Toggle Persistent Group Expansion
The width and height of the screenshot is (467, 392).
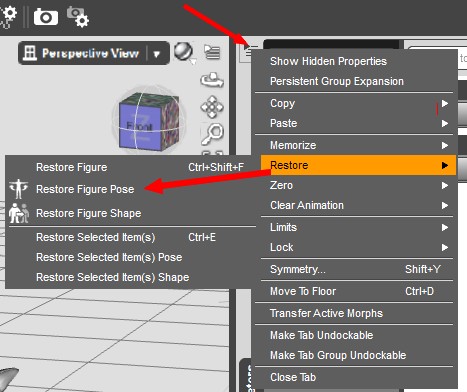click(x=354, y=81)
